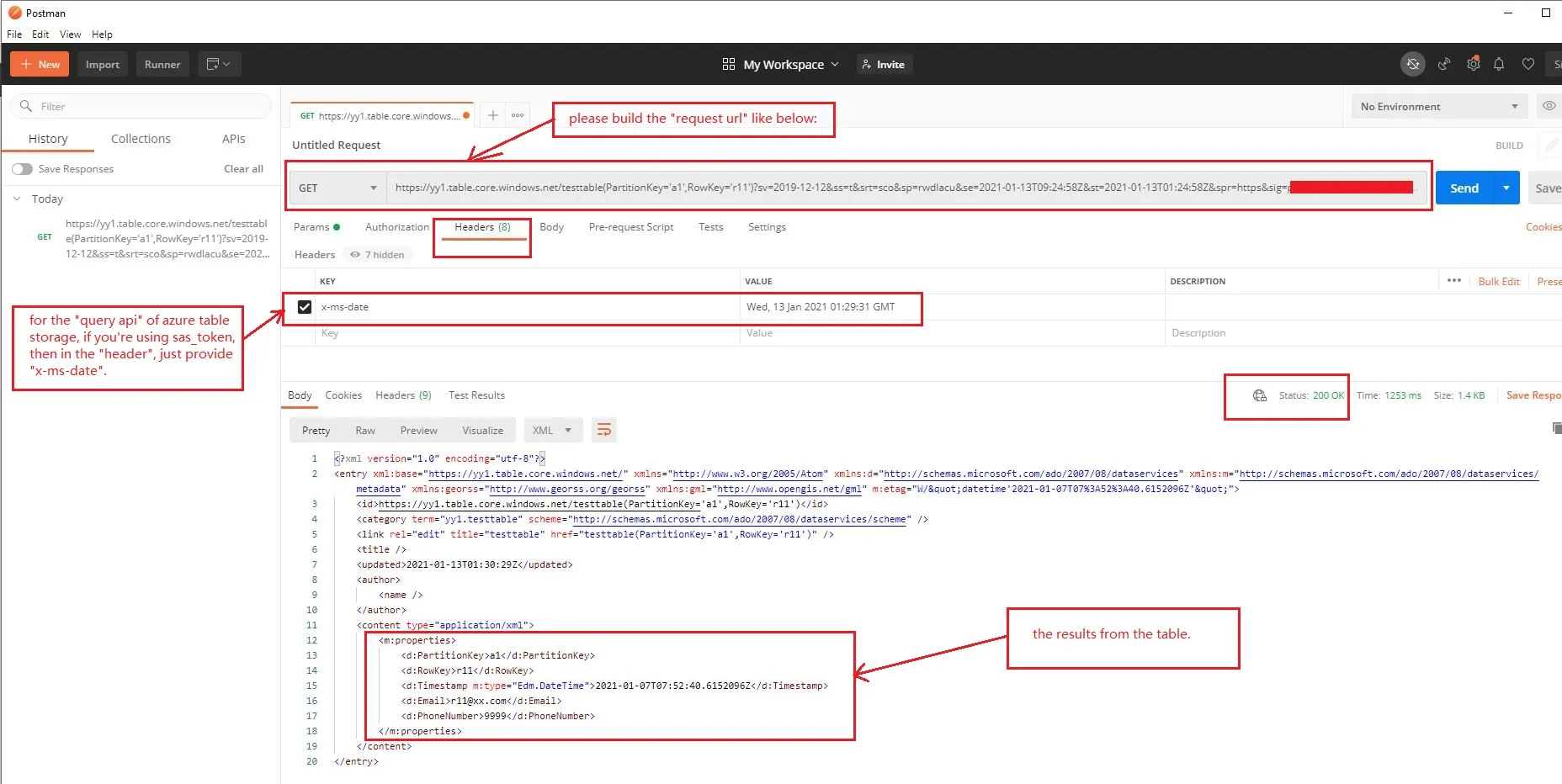Open Bulk Edit for headers
The height and width of the screenshot is (784, 1562).
point(1499,281)
